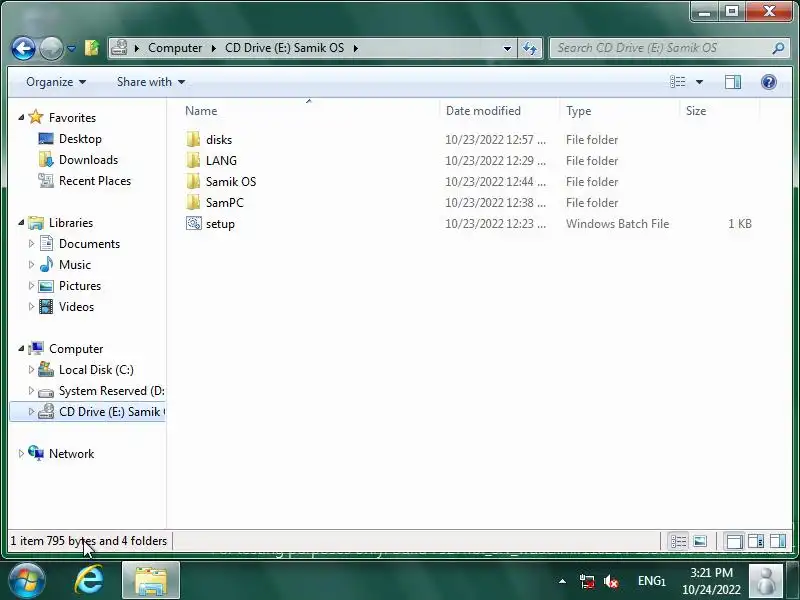Click the Computer breadcrumb in address bar
The height and width of the screenshot is (600, 800).
[175, 48]
